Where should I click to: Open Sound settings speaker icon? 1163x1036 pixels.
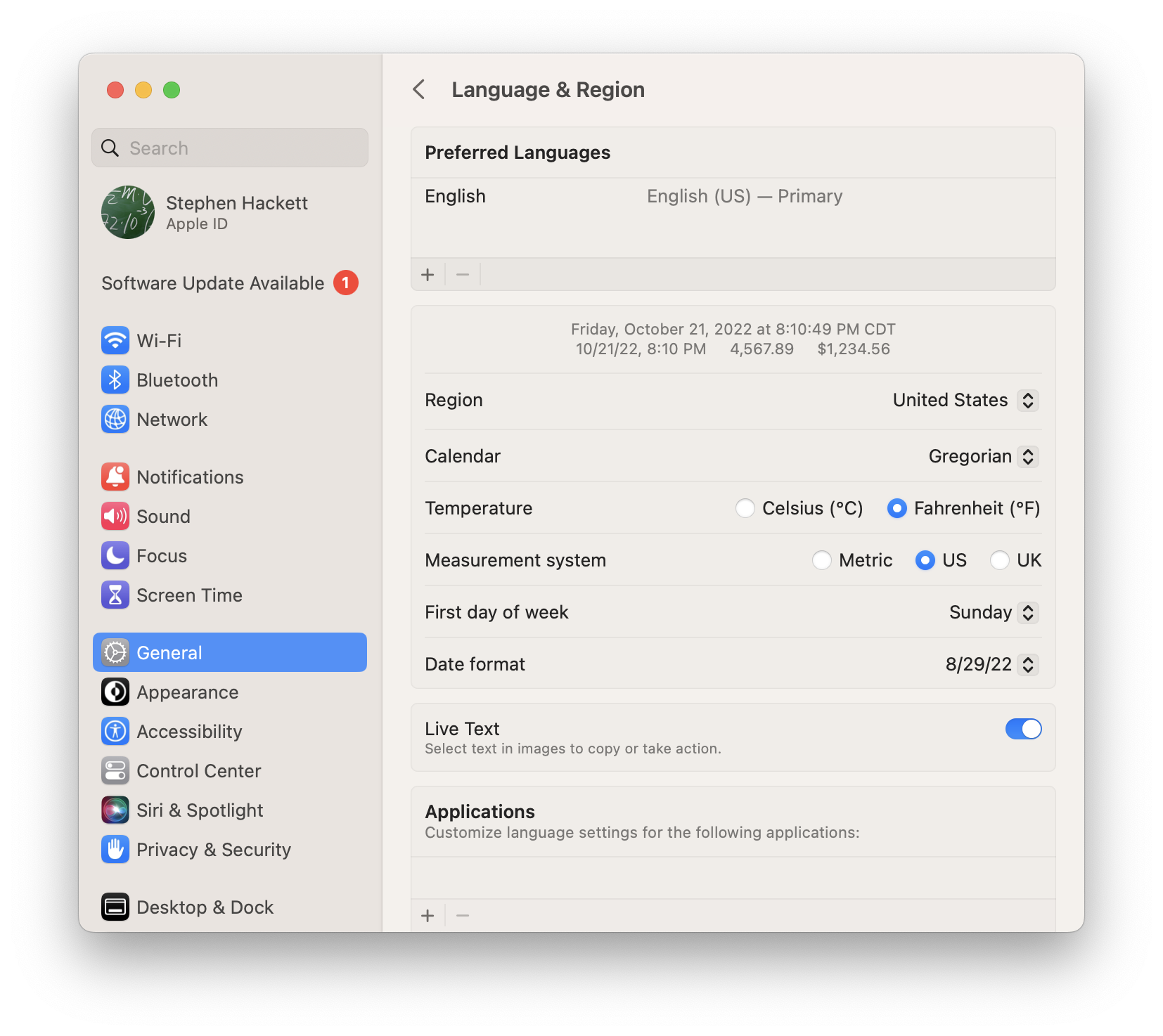point(115,517)
